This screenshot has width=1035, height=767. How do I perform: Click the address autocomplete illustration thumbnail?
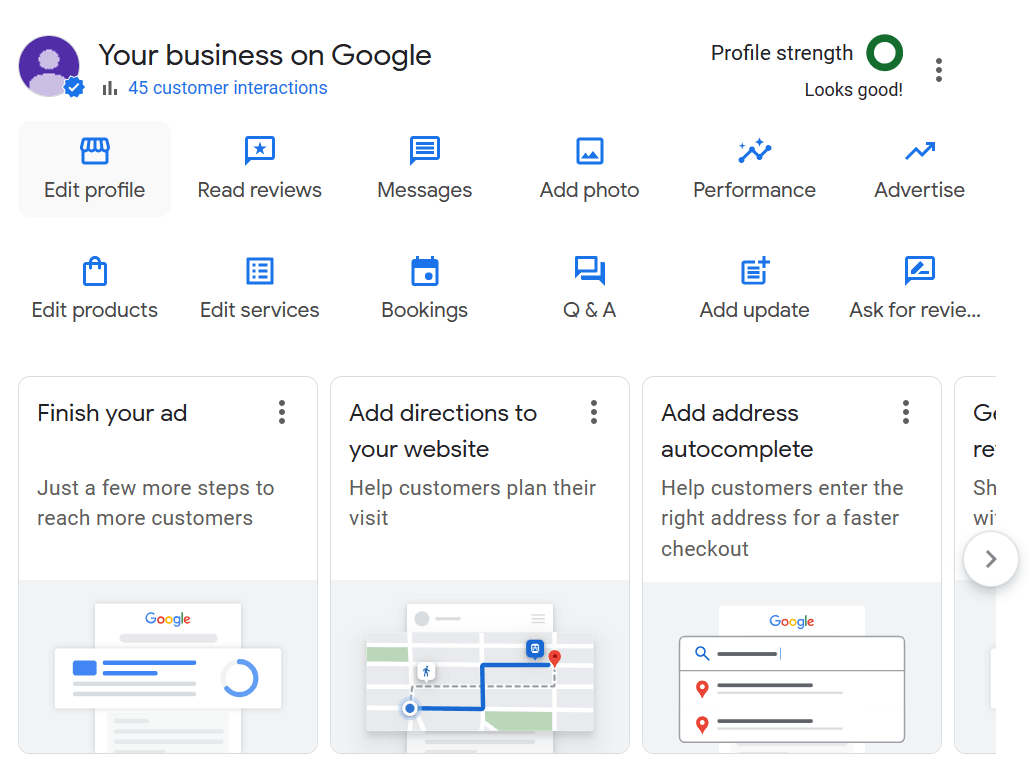point(791,667)
